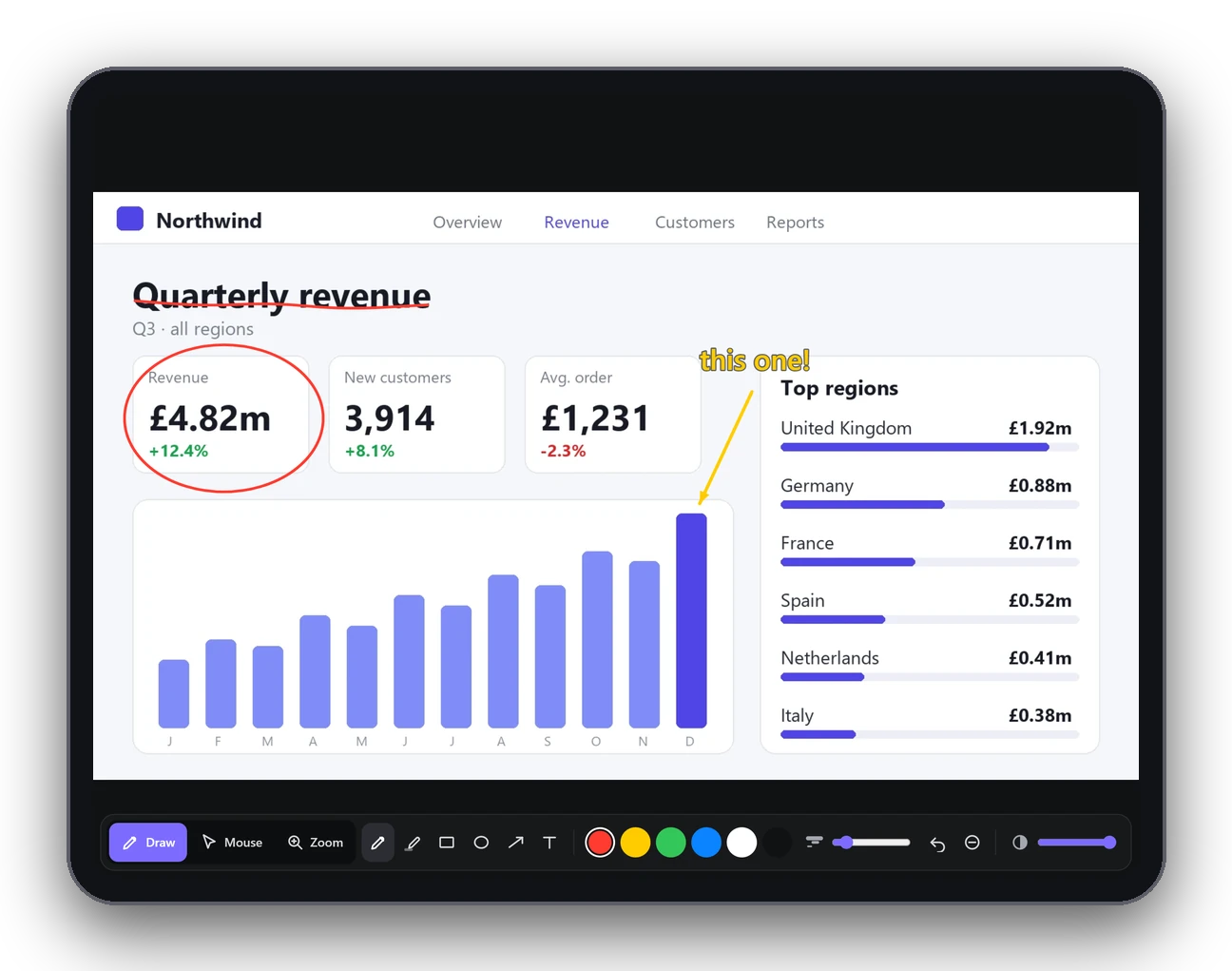Select the white color swatch
The height and width of the screenshot is (971, 1232).
(x=741, y=843)
